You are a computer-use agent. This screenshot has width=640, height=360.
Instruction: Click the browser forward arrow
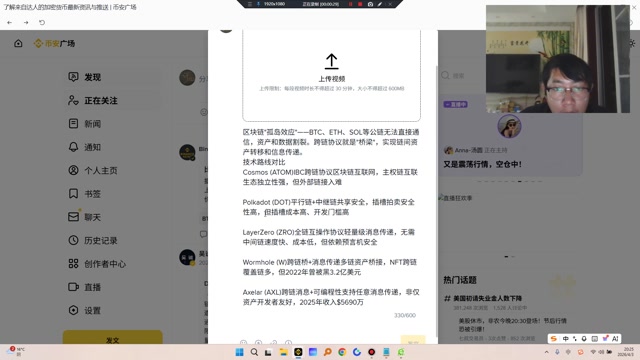tap(26, 22)
